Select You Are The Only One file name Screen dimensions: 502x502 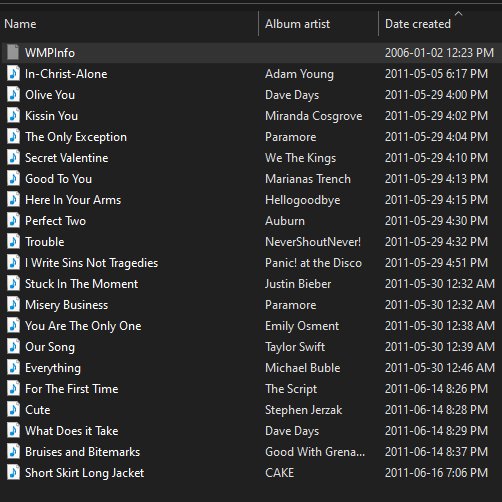83,326
